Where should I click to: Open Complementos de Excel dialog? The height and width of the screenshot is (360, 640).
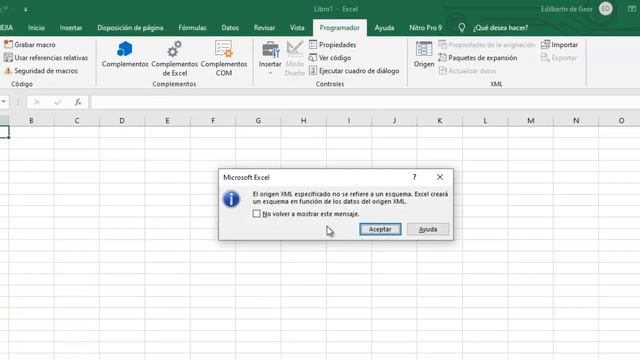click(x=174, y=58)
